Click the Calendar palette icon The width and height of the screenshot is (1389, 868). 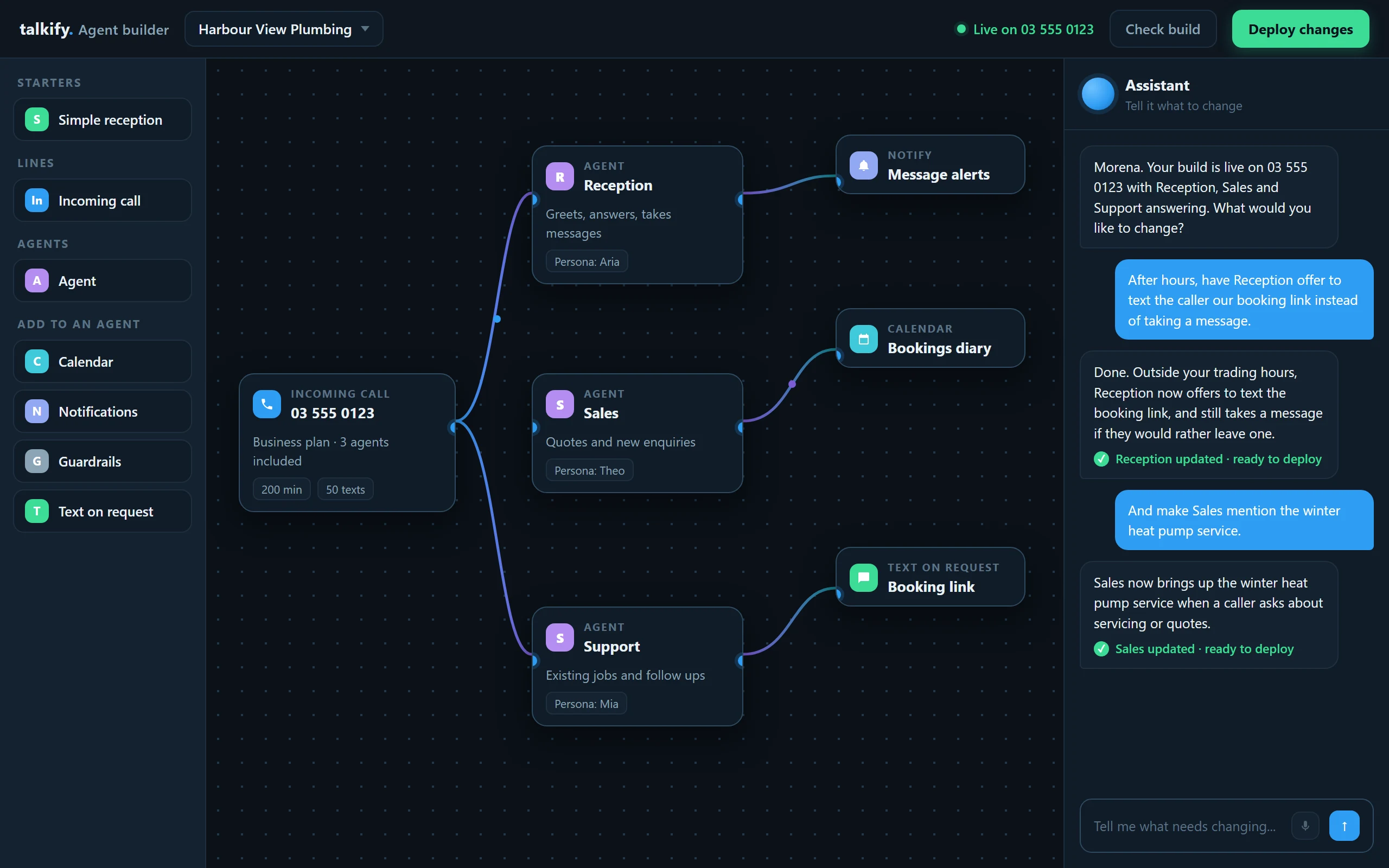(x=37, y=362)
